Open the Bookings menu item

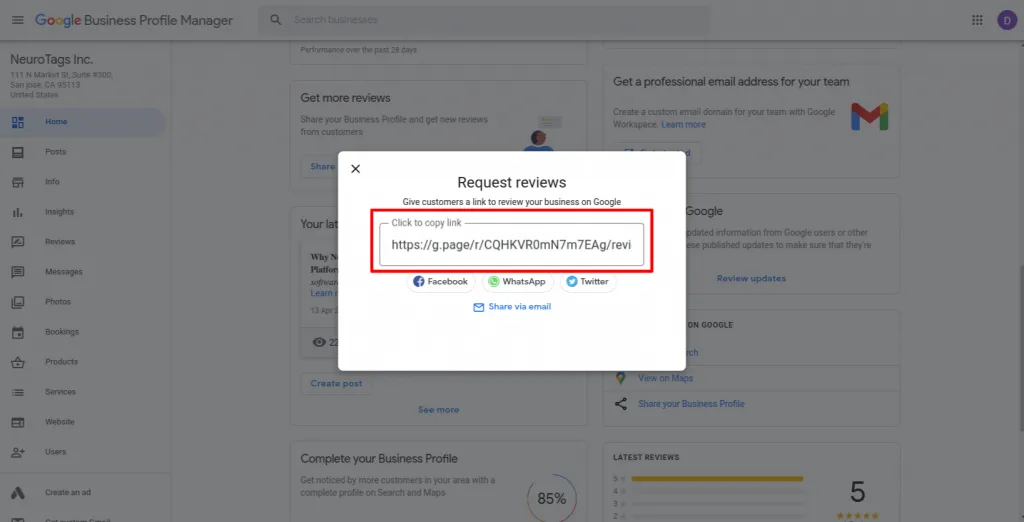tap(83, 333)
